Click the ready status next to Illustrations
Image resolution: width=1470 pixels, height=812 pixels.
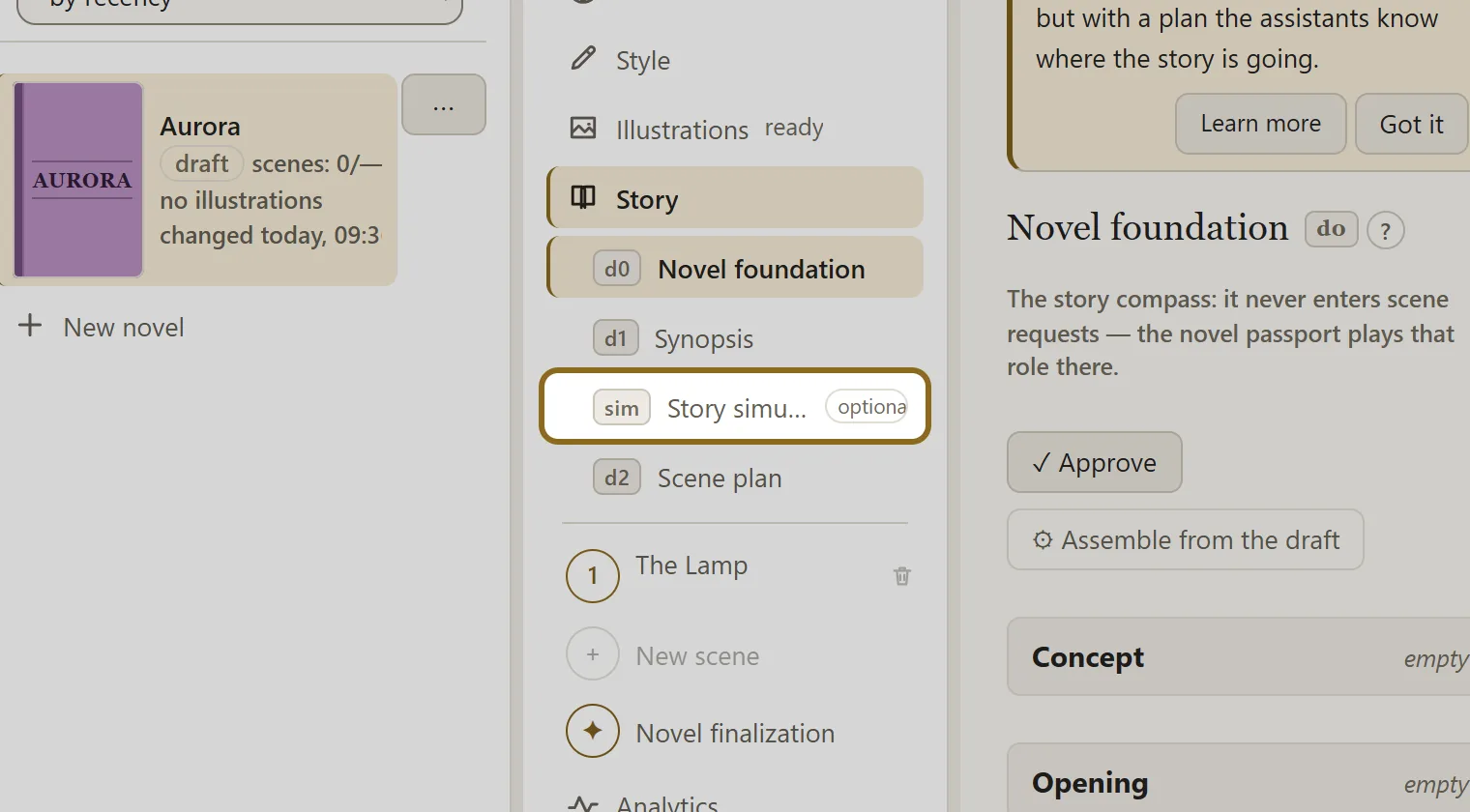(794, 128)
